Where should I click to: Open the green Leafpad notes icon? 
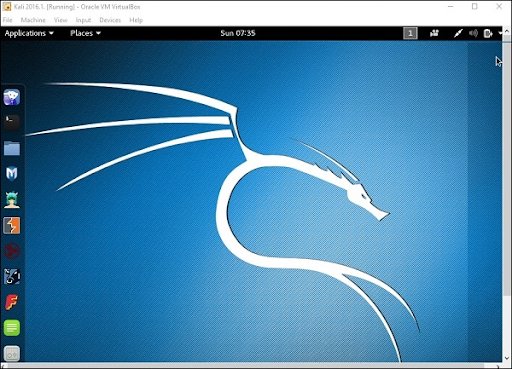12,328
